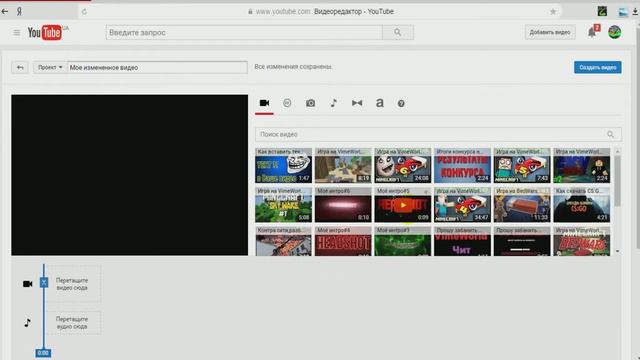Select the Мое интро#6 0:10 thumbnail

[343, 205]
